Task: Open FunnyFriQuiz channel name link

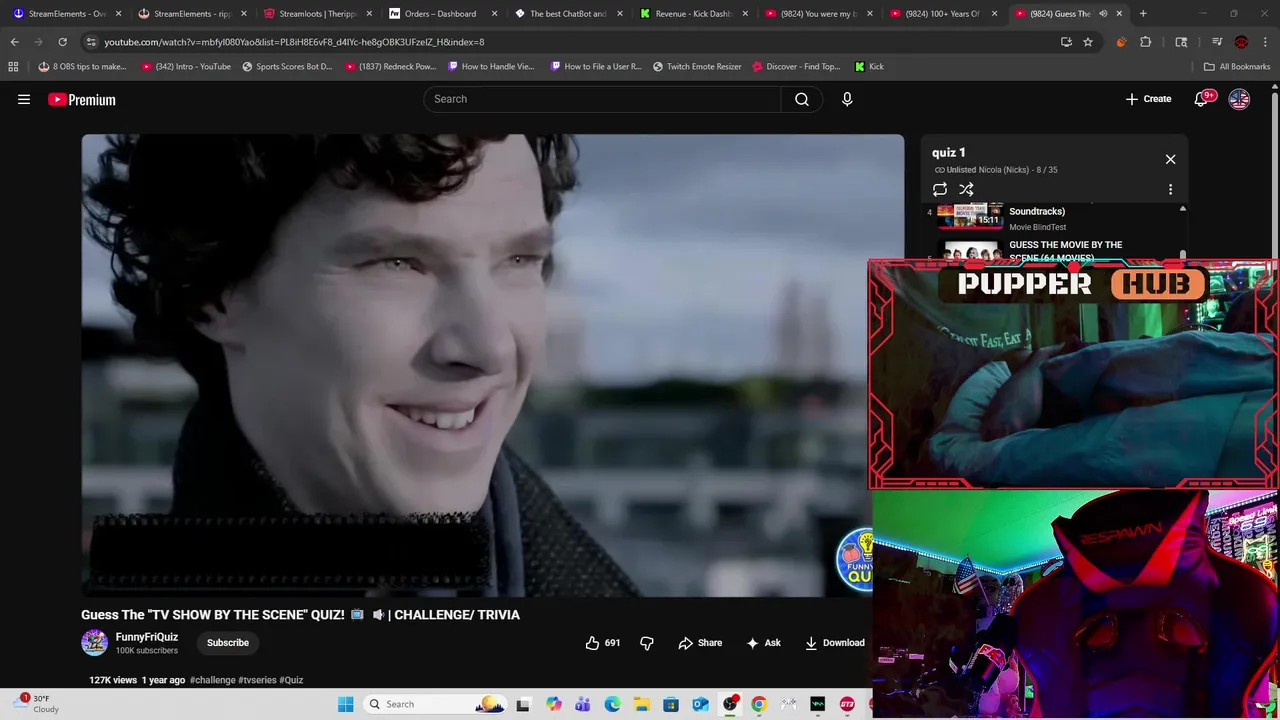Action: click(147, 637)
